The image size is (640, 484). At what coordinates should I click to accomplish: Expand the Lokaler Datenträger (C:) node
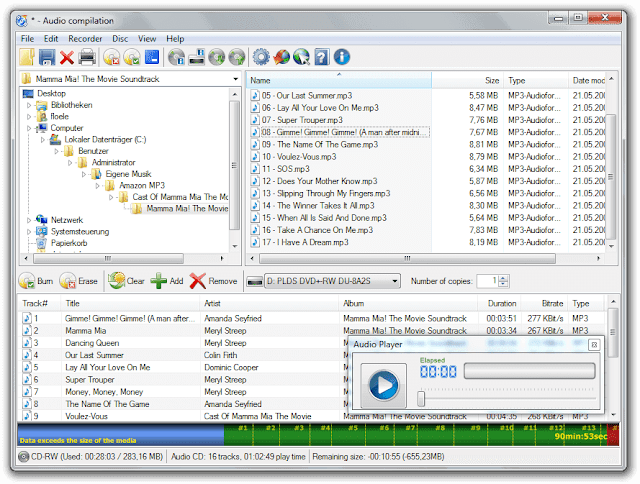point(43,140)
